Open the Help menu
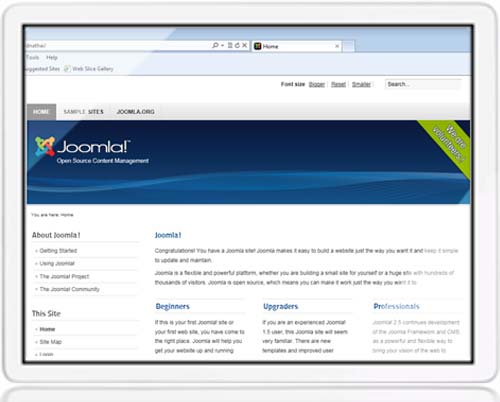 point(52,57)
